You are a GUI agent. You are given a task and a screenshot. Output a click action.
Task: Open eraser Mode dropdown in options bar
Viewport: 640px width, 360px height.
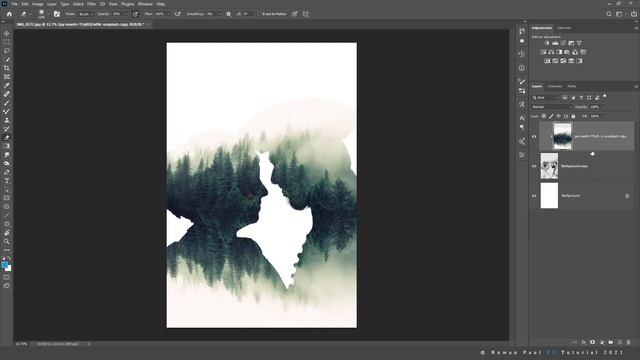(x=85, y=14)
